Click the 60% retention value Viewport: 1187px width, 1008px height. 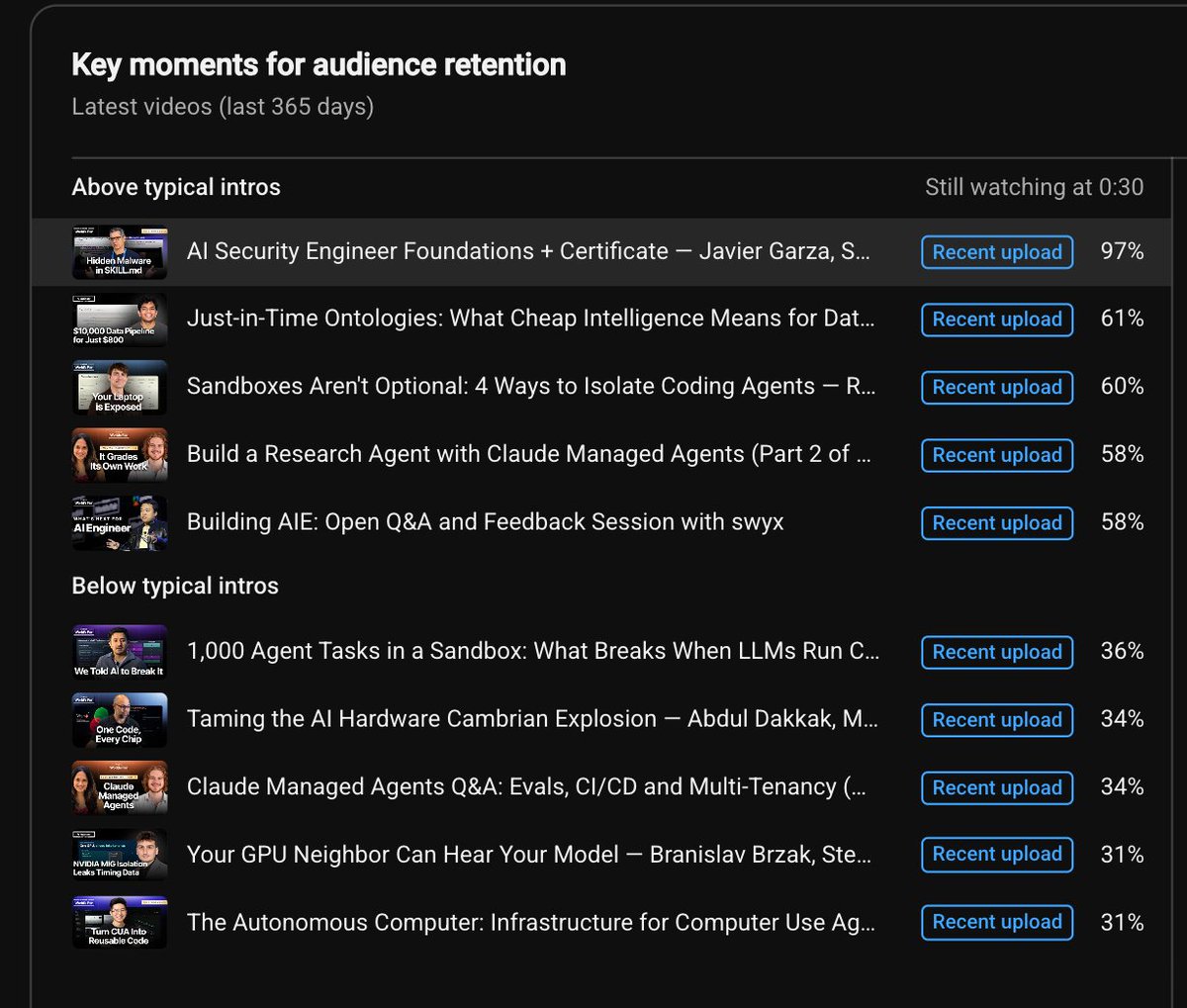click(x=1123, y=386)
